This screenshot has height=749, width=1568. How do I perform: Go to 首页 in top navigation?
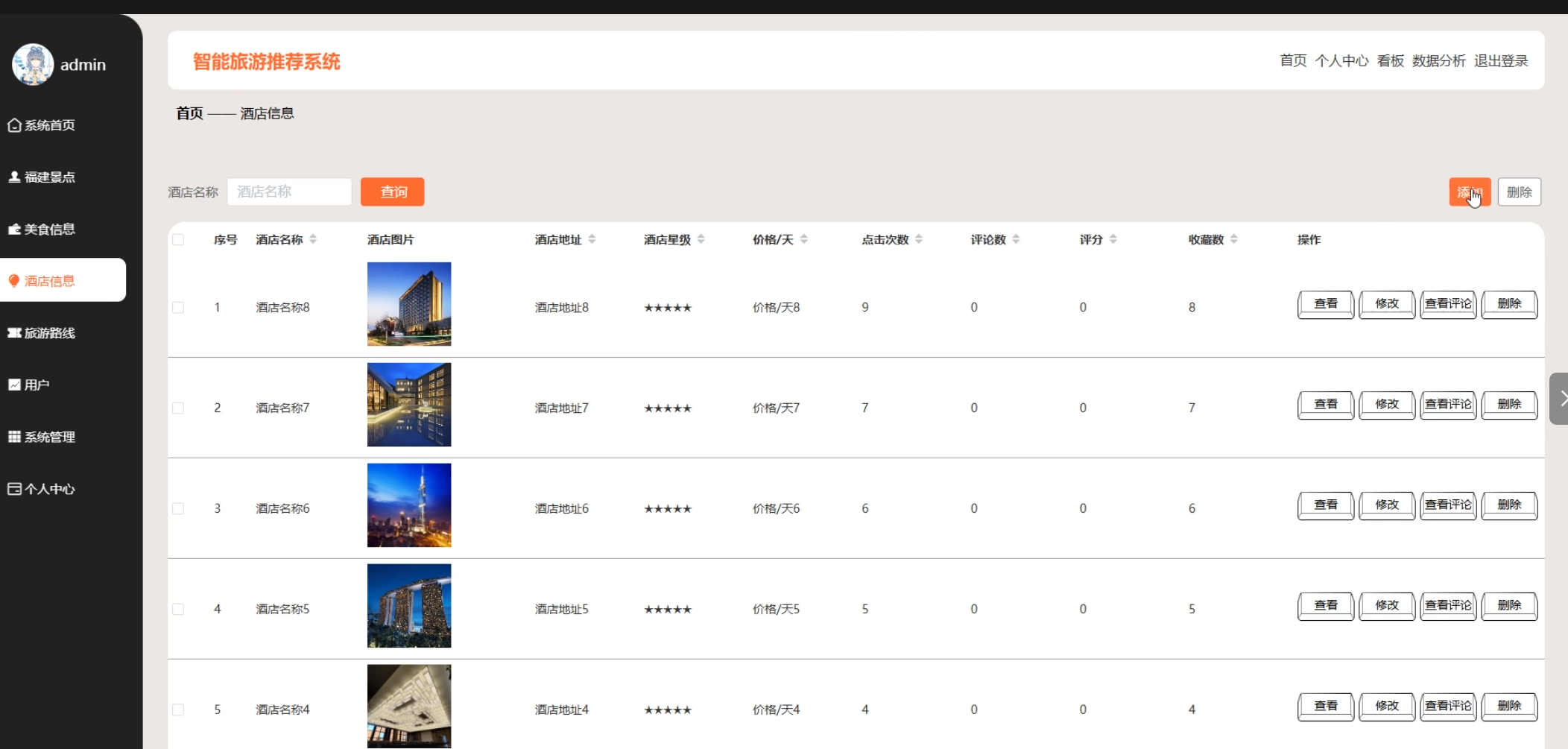tap(1293, 60)
